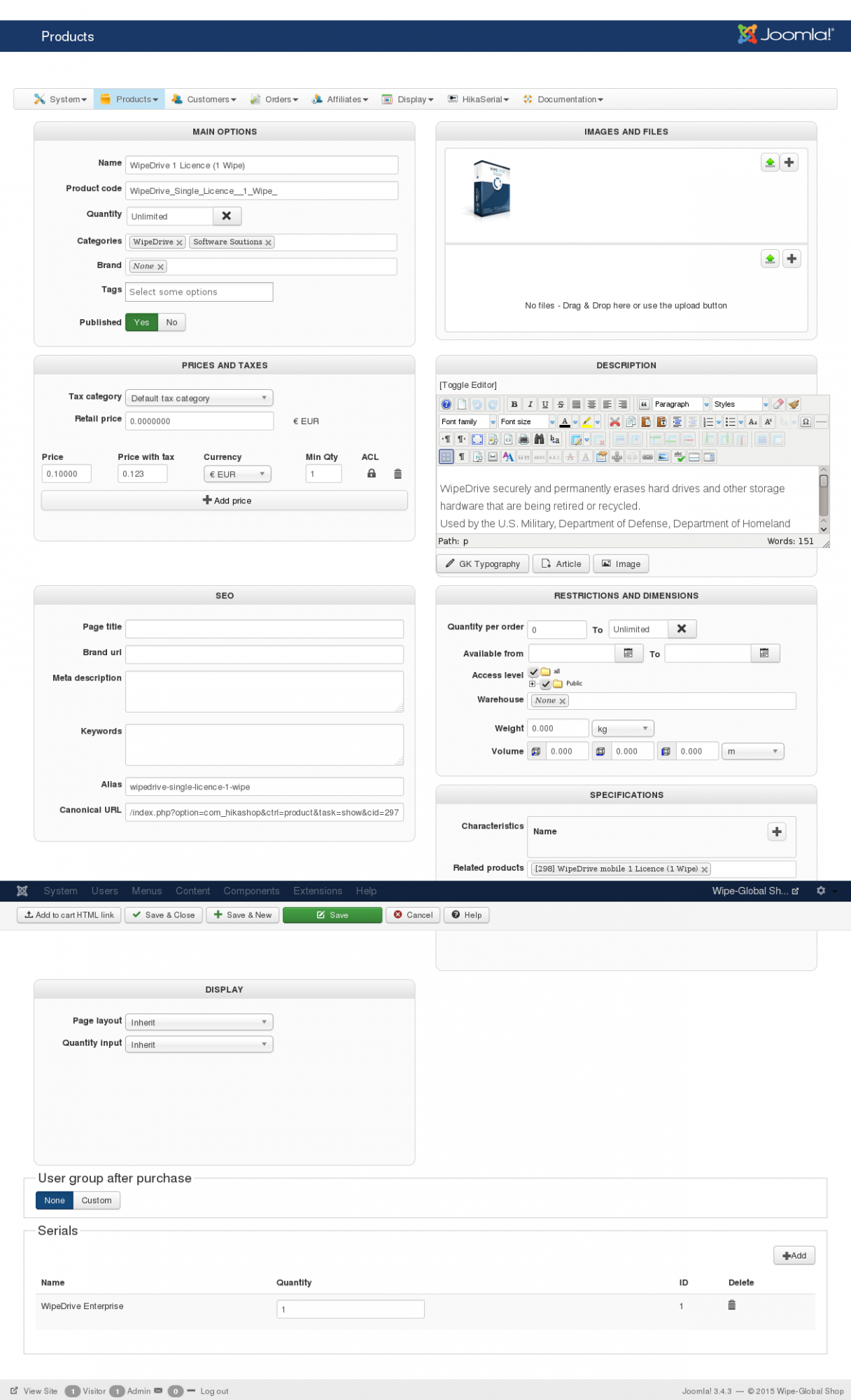This screenshot has width=851, height=1400.
Task: Click the printer icon in editor
Action: point(523,439)
